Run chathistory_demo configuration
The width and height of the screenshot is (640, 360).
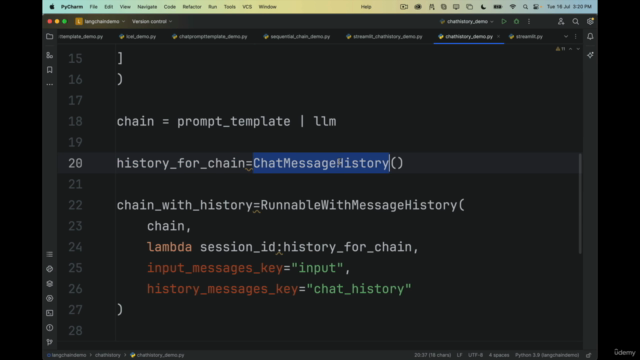click(504, 21)
